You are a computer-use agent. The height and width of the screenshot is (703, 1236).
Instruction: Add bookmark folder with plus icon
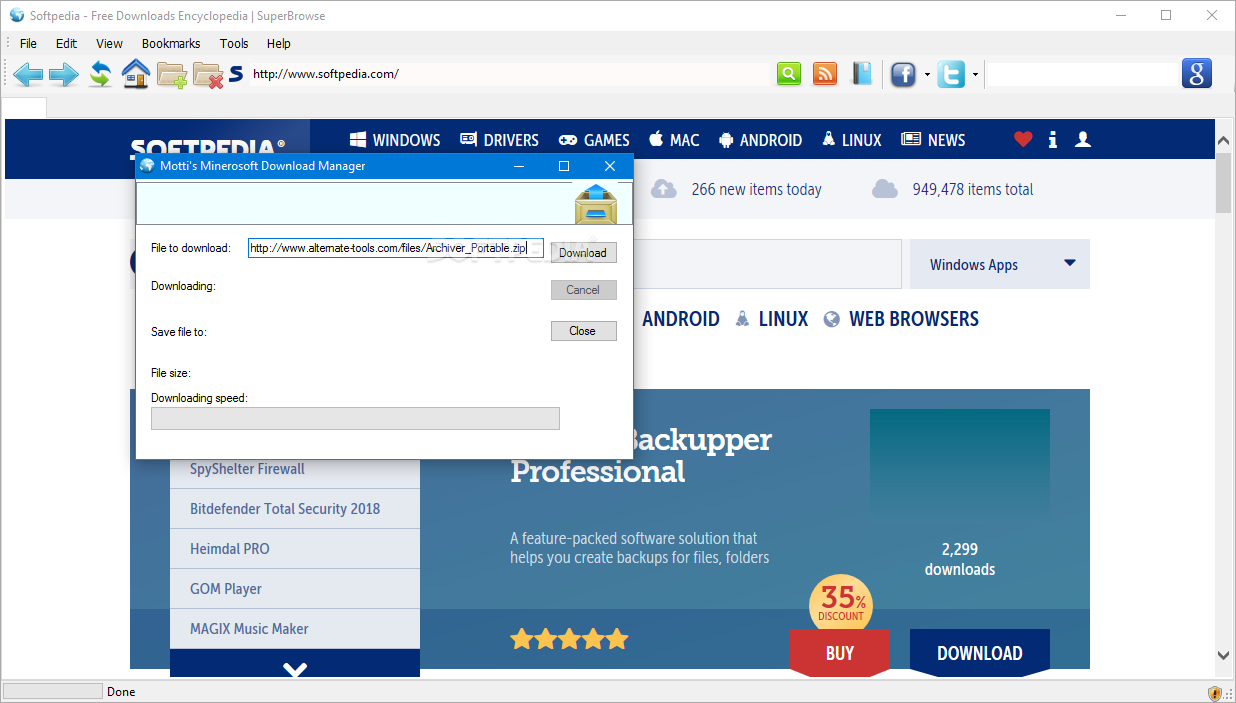[172, 75]
